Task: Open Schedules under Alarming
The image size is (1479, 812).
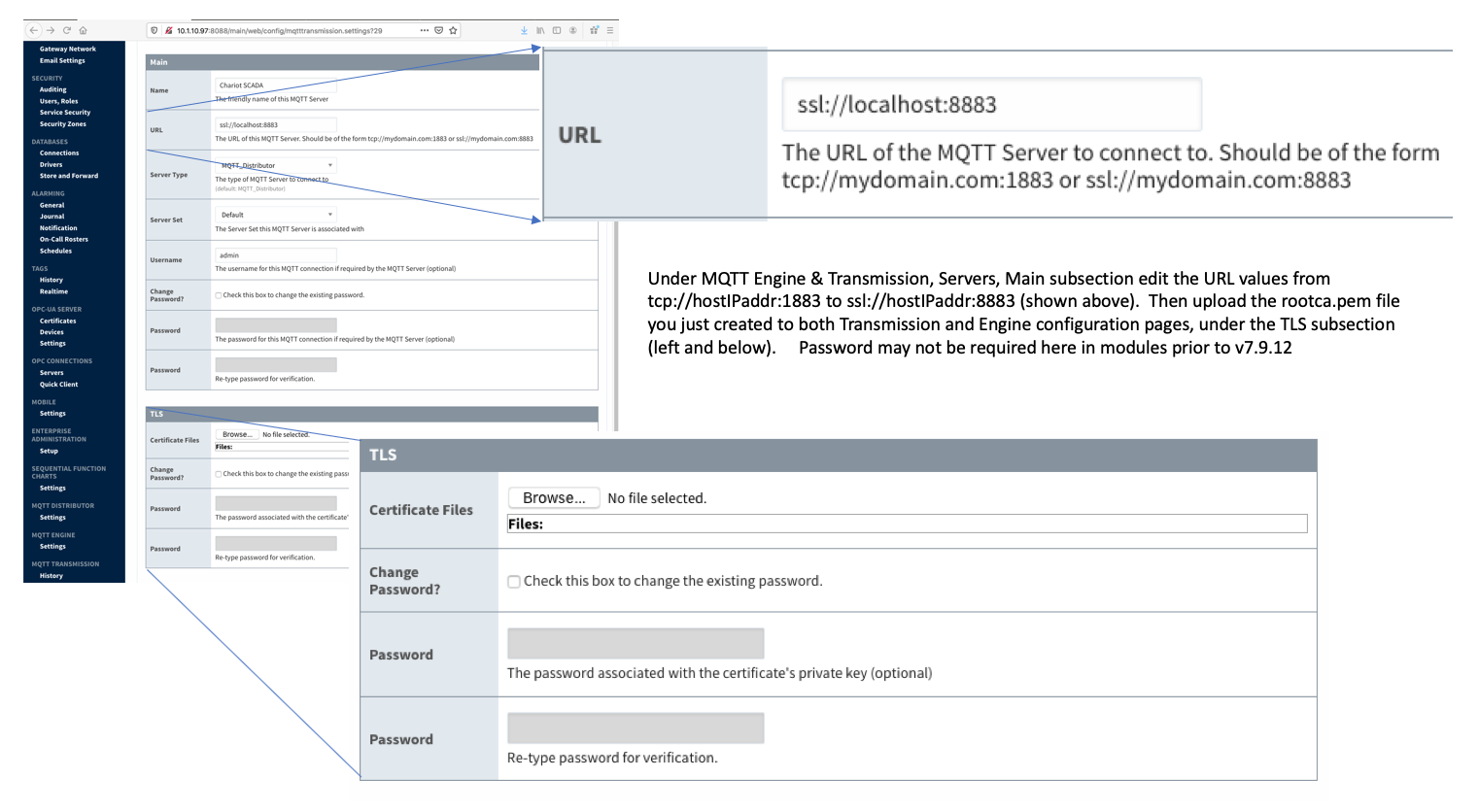Action: (55, 251)
